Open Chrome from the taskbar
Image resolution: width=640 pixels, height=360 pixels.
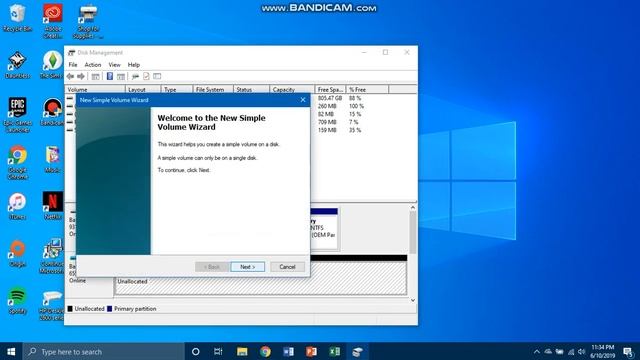click(265, 351)
